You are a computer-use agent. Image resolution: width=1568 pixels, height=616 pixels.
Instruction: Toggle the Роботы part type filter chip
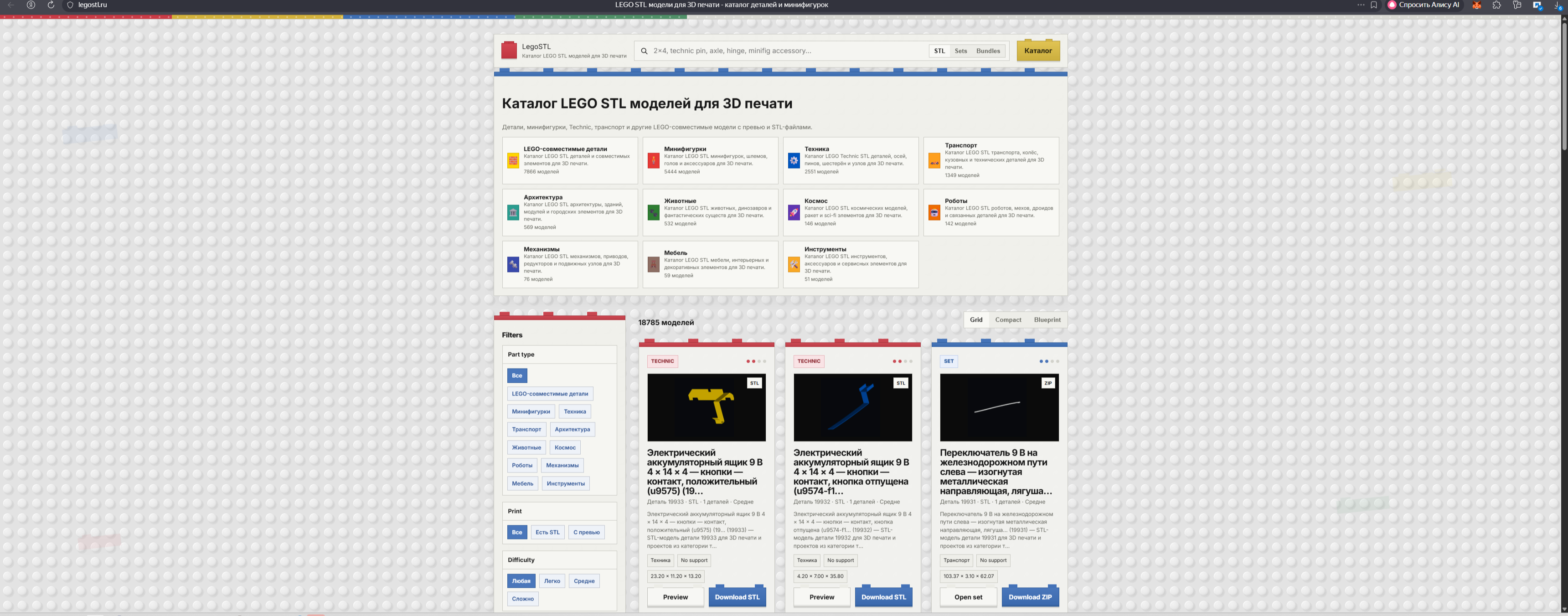pyautogui.click(x=522, y=465)
